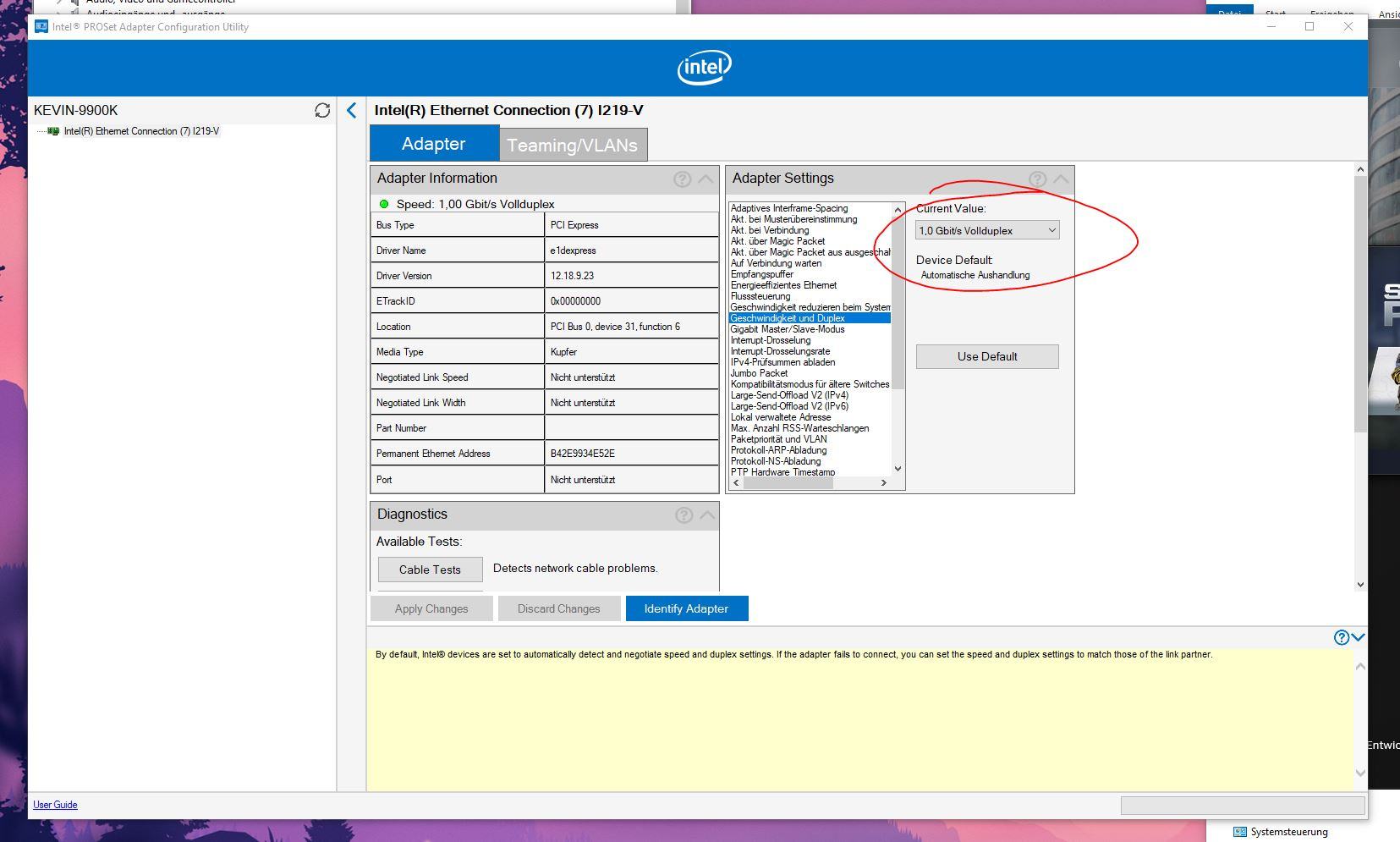Switch to the Adapter tab
The width and height of the screenshot is (1400, 842).
[x=434, y=143]
